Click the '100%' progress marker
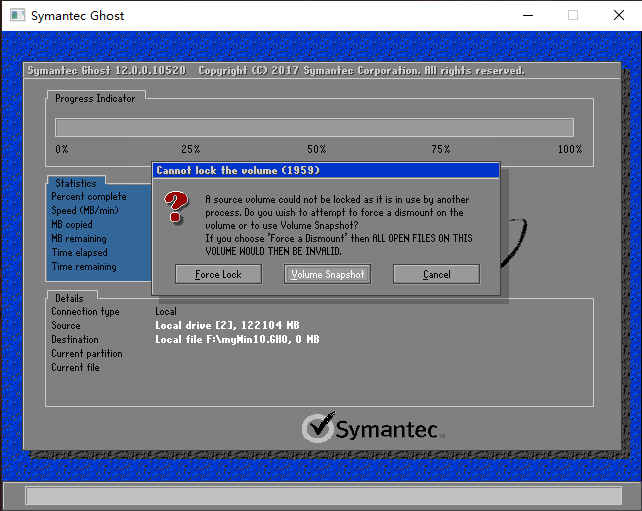The width and height of the screenshot is (642, 511). click(570, 149)
